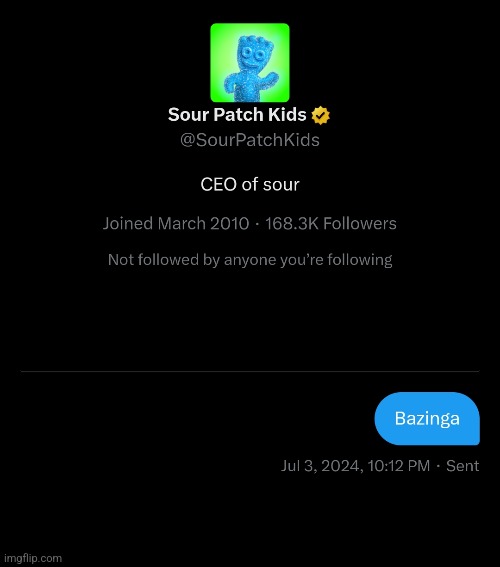Click the gold verified checkmark badge
Viewport: 500px width, 567px height.
pyautogui.click(x=321, y=115)
